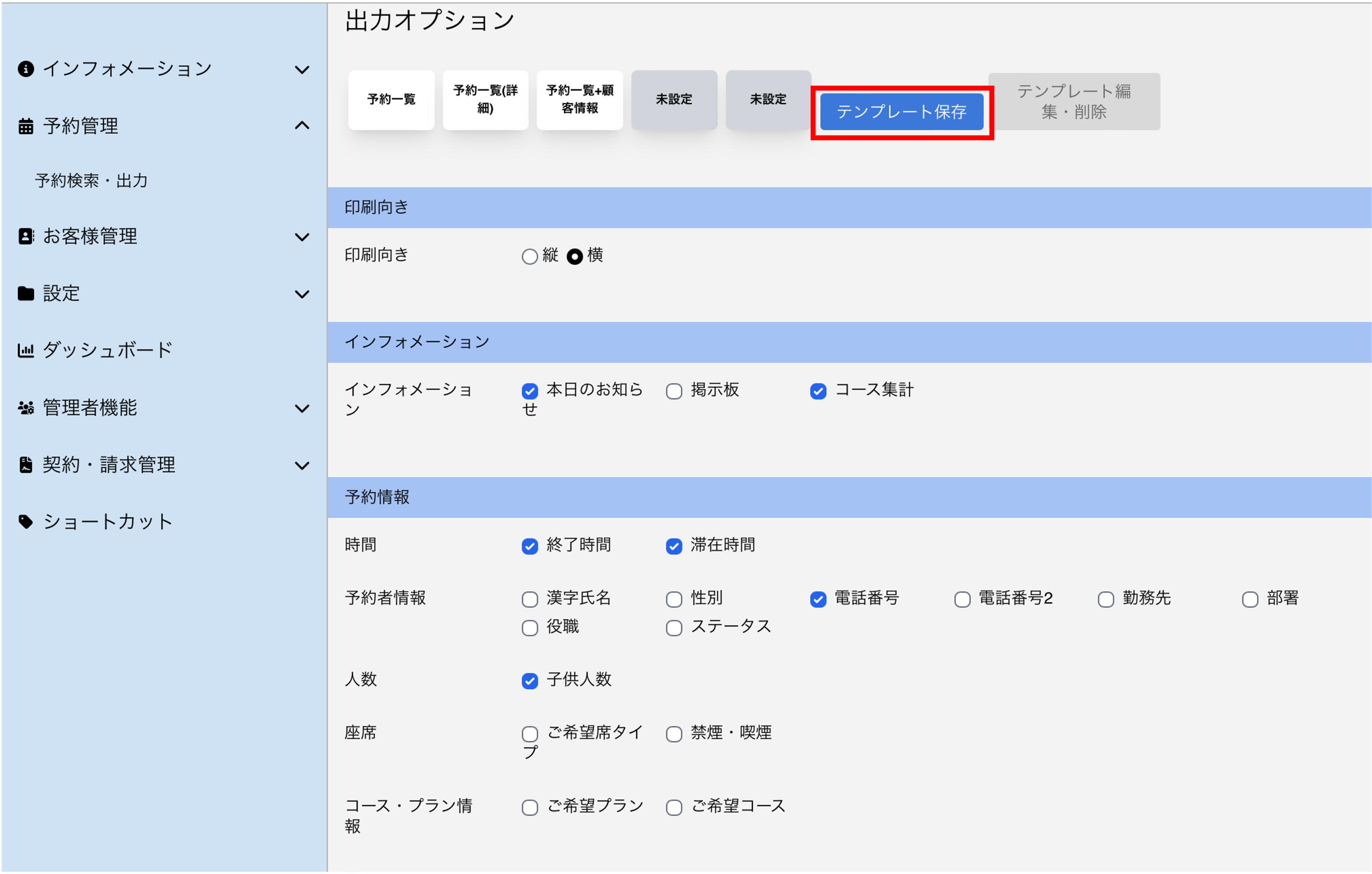
Task: Click the コース・プラン情報 row label
Action: click(x=409, y=816)
